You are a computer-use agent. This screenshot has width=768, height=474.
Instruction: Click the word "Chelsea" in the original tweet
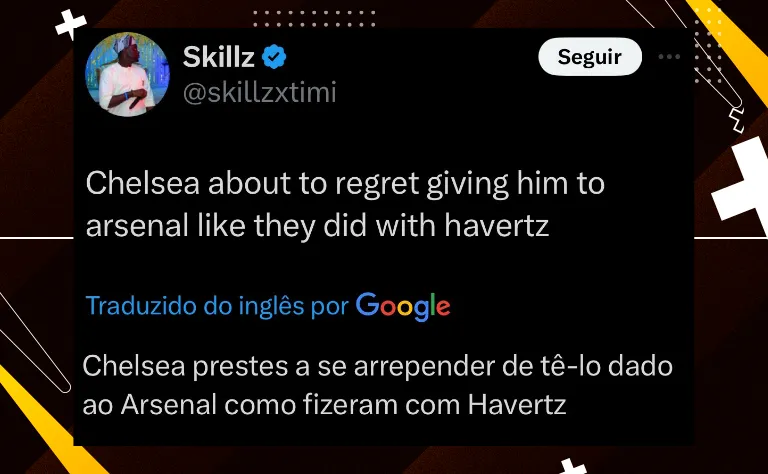[x=143, y=183]
